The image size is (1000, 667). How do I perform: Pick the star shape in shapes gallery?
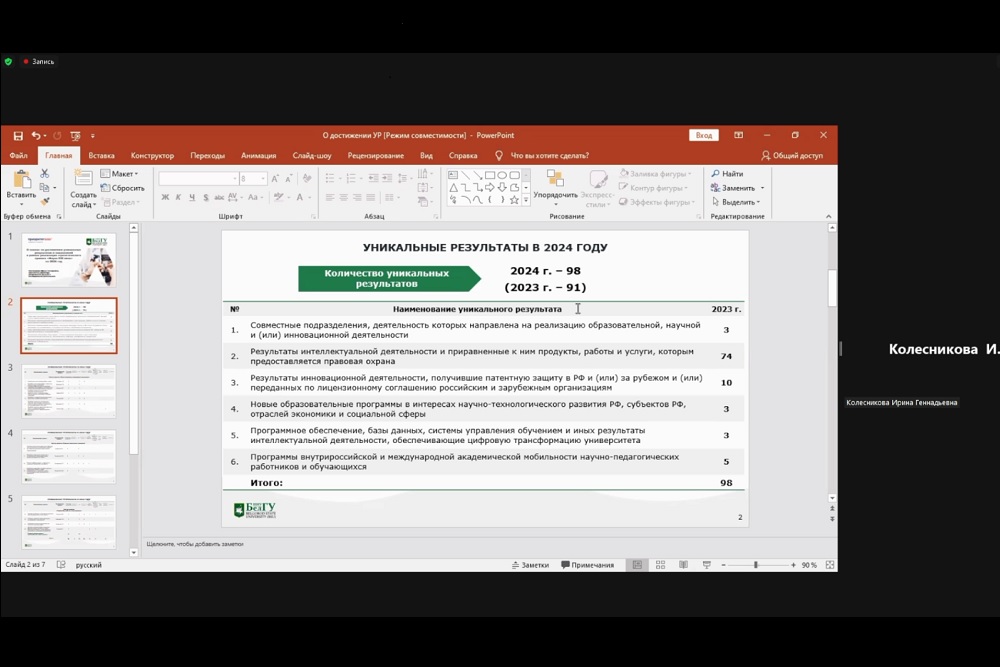(514, 200)
